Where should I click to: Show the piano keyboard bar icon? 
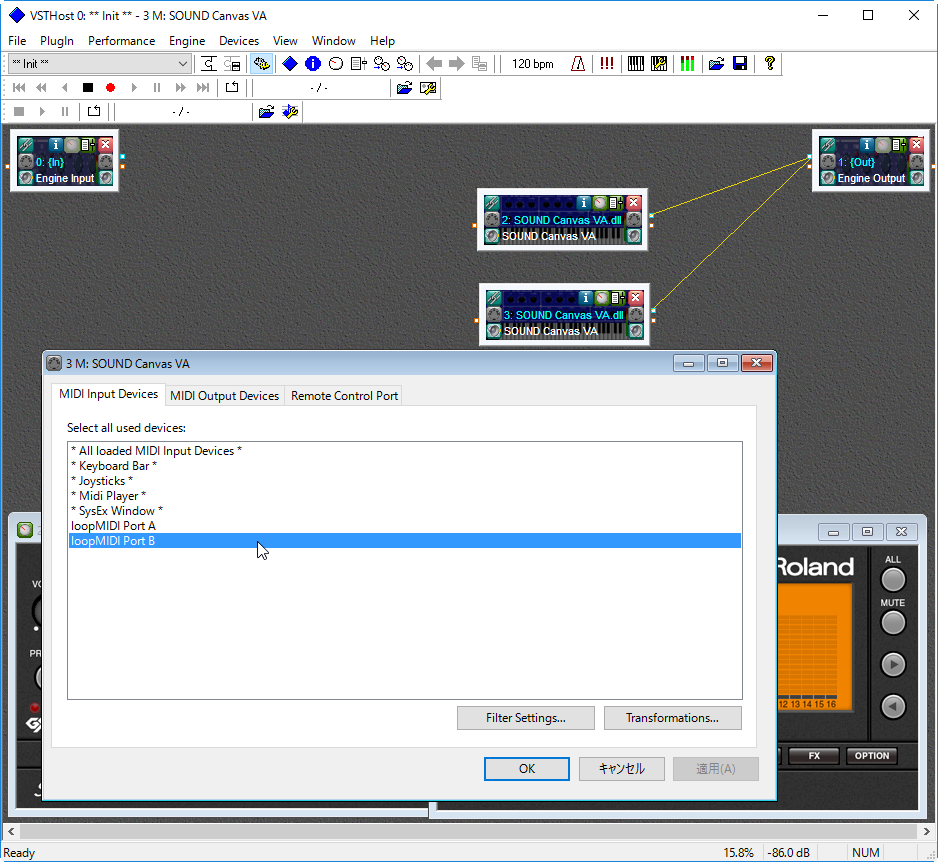click(636, 63)
